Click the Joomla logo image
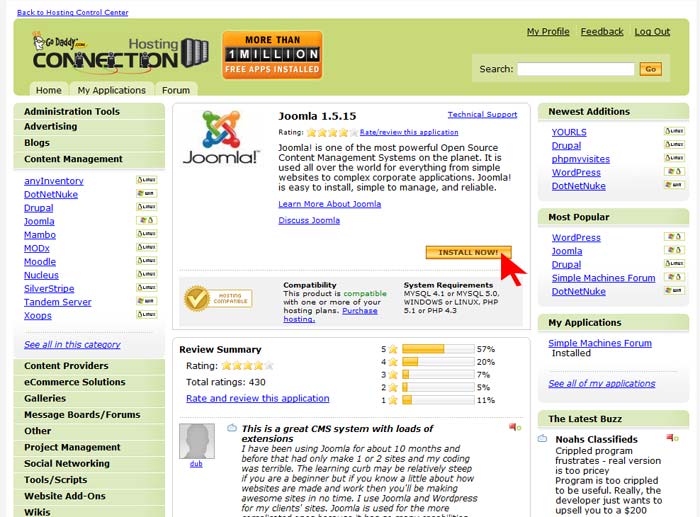 point(221,138)
